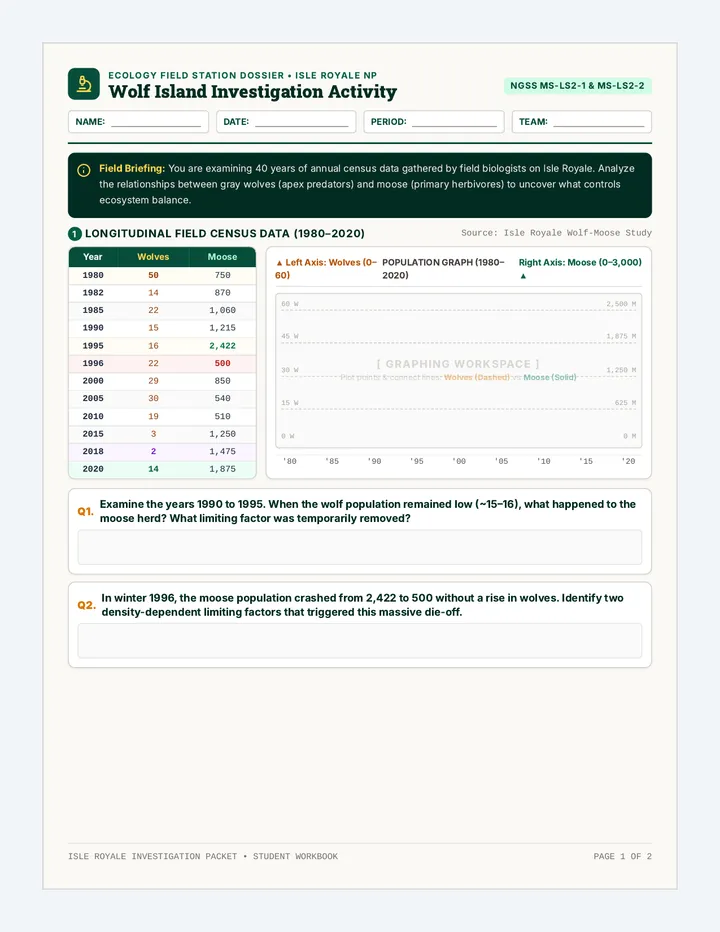This screenshot has width=720, height=932.
Task: Click the GRAPHING WORKSPACE placeholder text
Action: (x=458, y=364)
